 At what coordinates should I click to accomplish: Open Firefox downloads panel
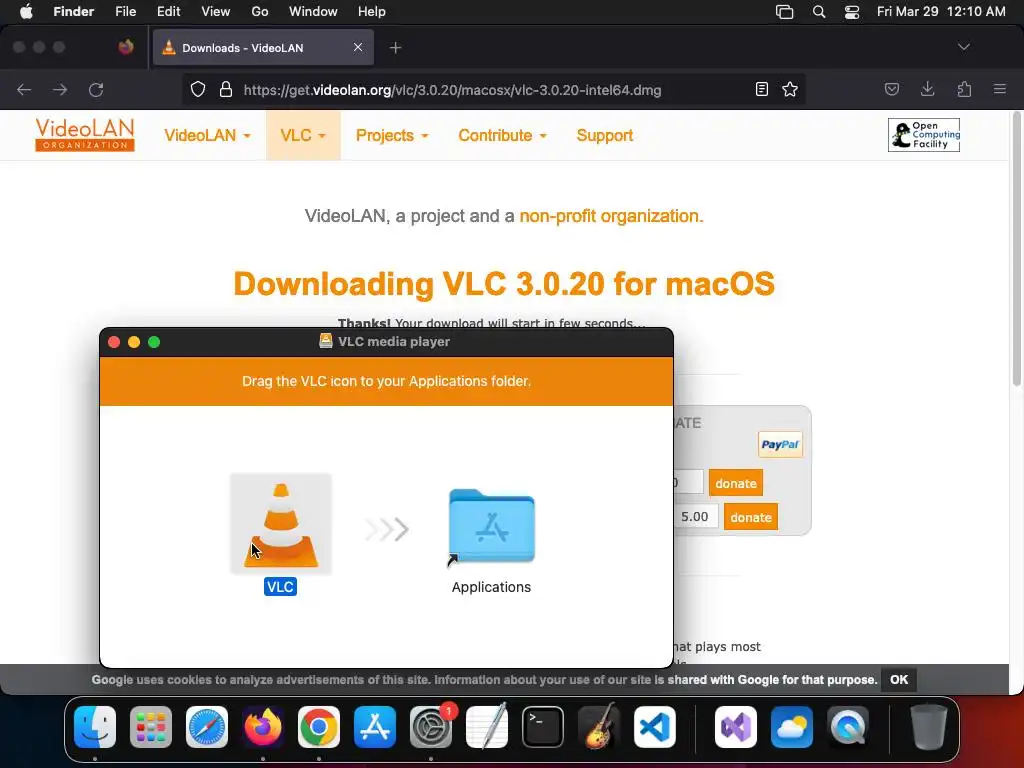click(927, 89)
